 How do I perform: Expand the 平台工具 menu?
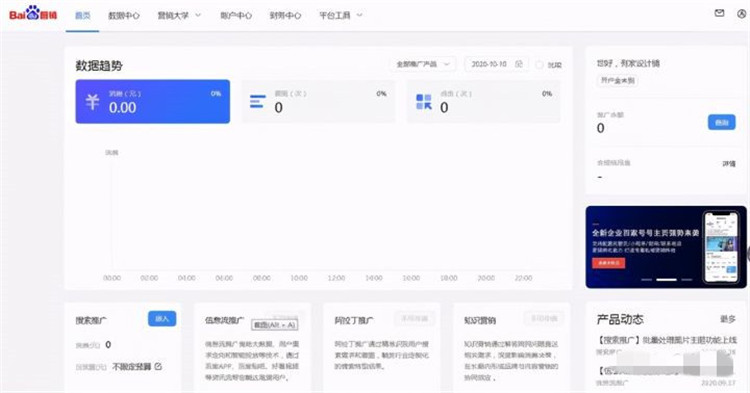tap(341, 15)
